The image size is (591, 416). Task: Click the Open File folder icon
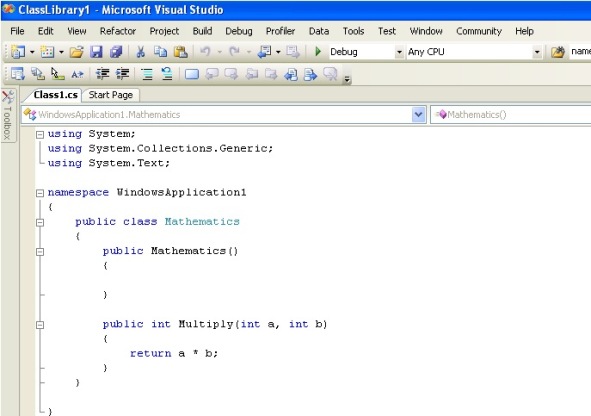tap(76, 52)
